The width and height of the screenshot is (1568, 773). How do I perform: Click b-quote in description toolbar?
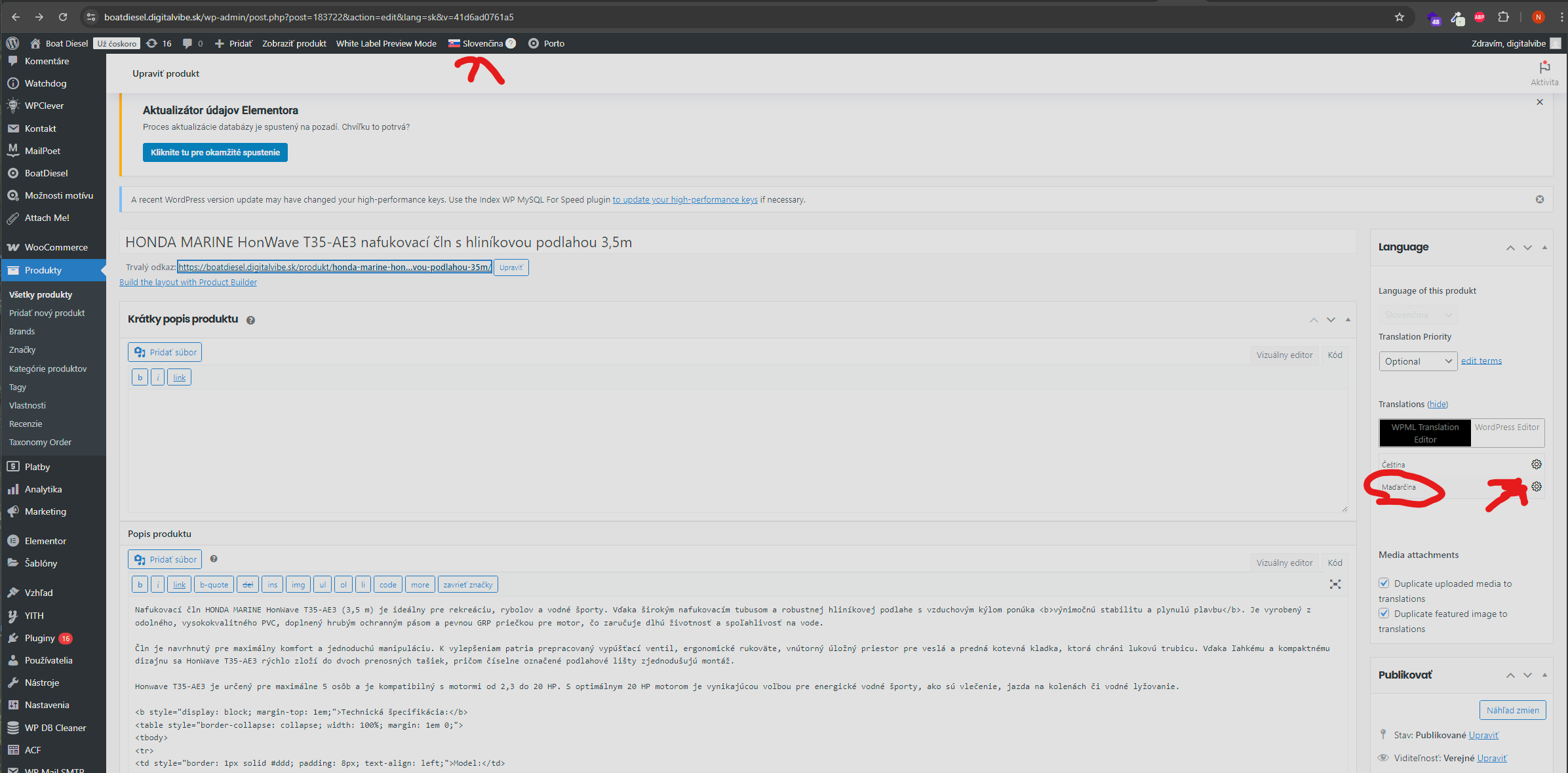click(214, 585)
